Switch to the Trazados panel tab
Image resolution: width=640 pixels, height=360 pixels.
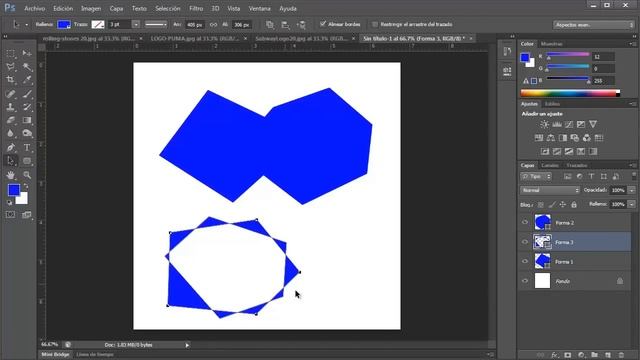click(577, 165)
